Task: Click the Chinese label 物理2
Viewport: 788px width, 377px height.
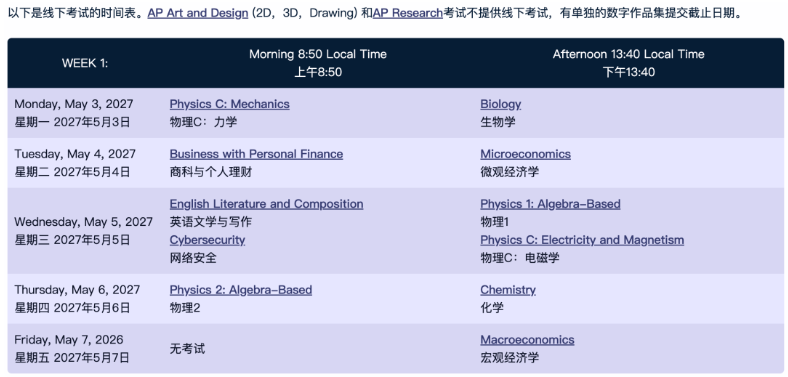Action: (185, 308)
